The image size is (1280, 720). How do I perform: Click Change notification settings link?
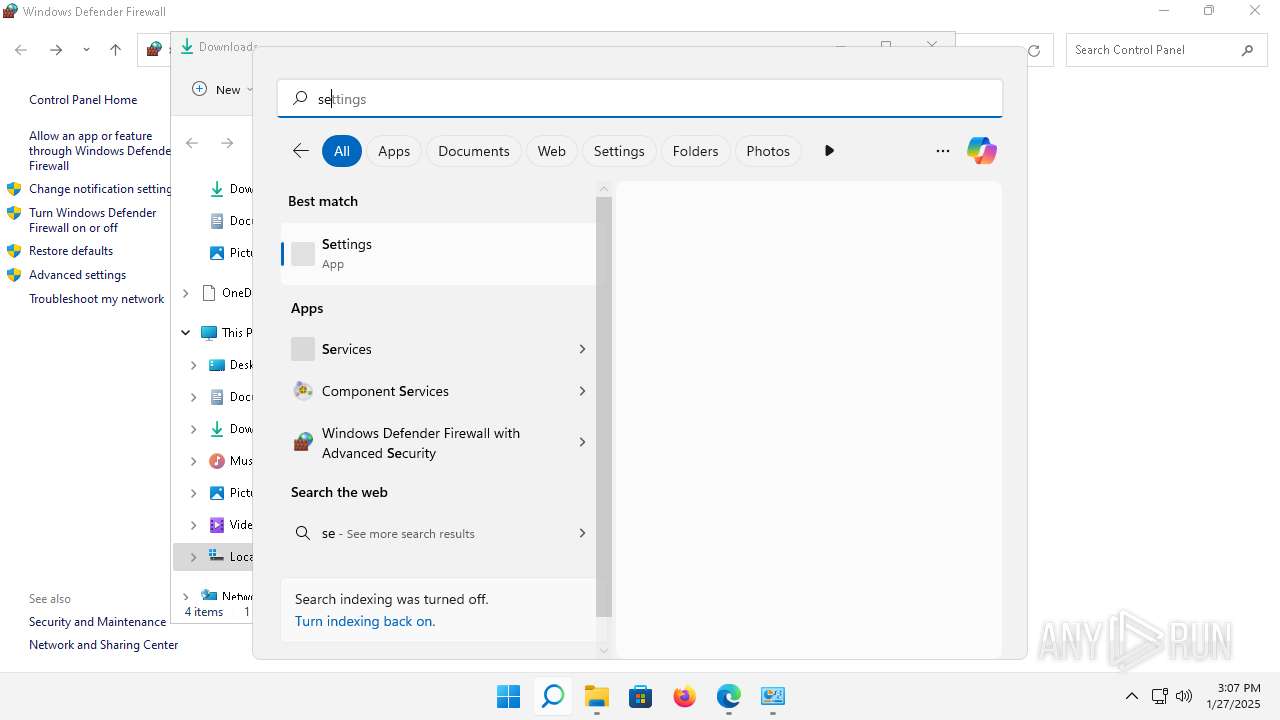click(x=100, y=189)
